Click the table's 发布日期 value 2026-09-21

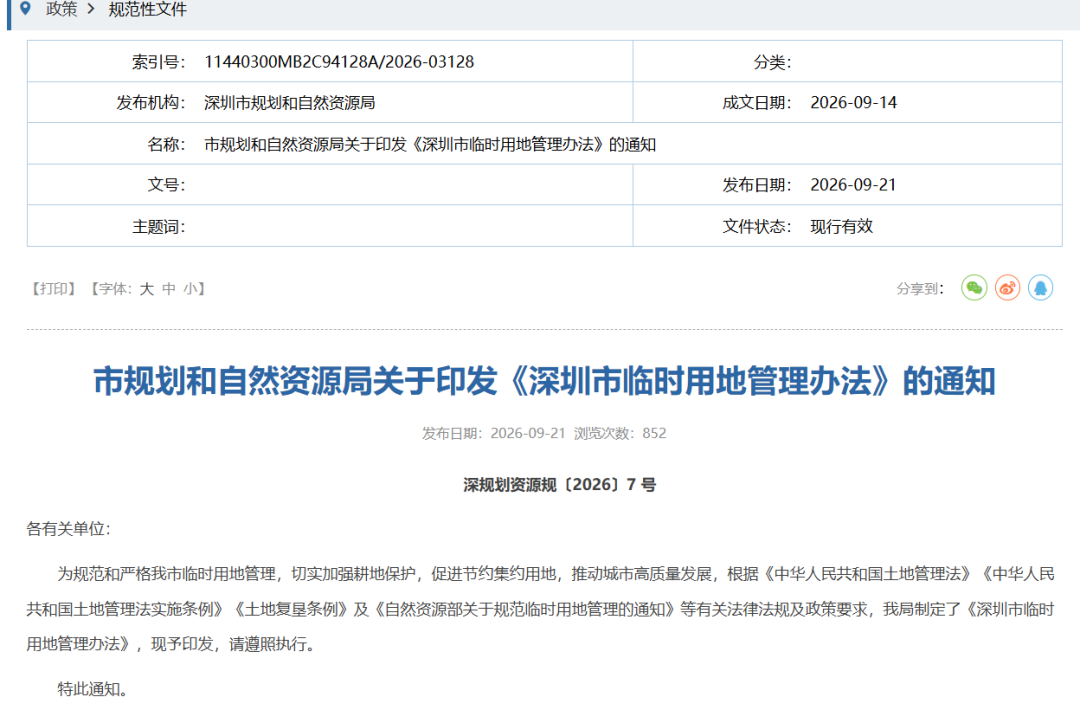[853, 185]
